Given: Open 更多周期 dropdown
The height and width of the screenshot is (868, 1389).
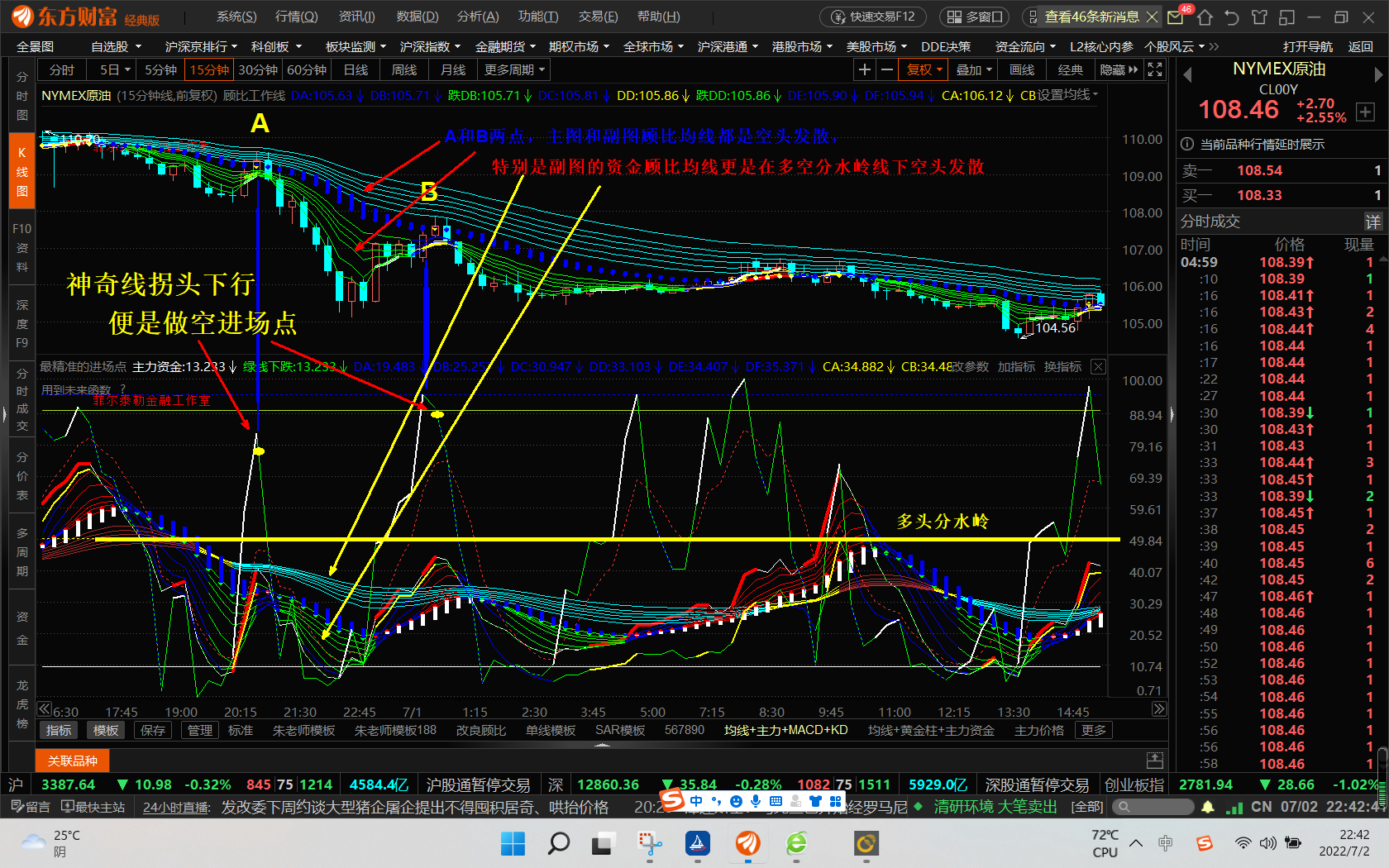Looking at the screenshot, I should tap(514, 70).
